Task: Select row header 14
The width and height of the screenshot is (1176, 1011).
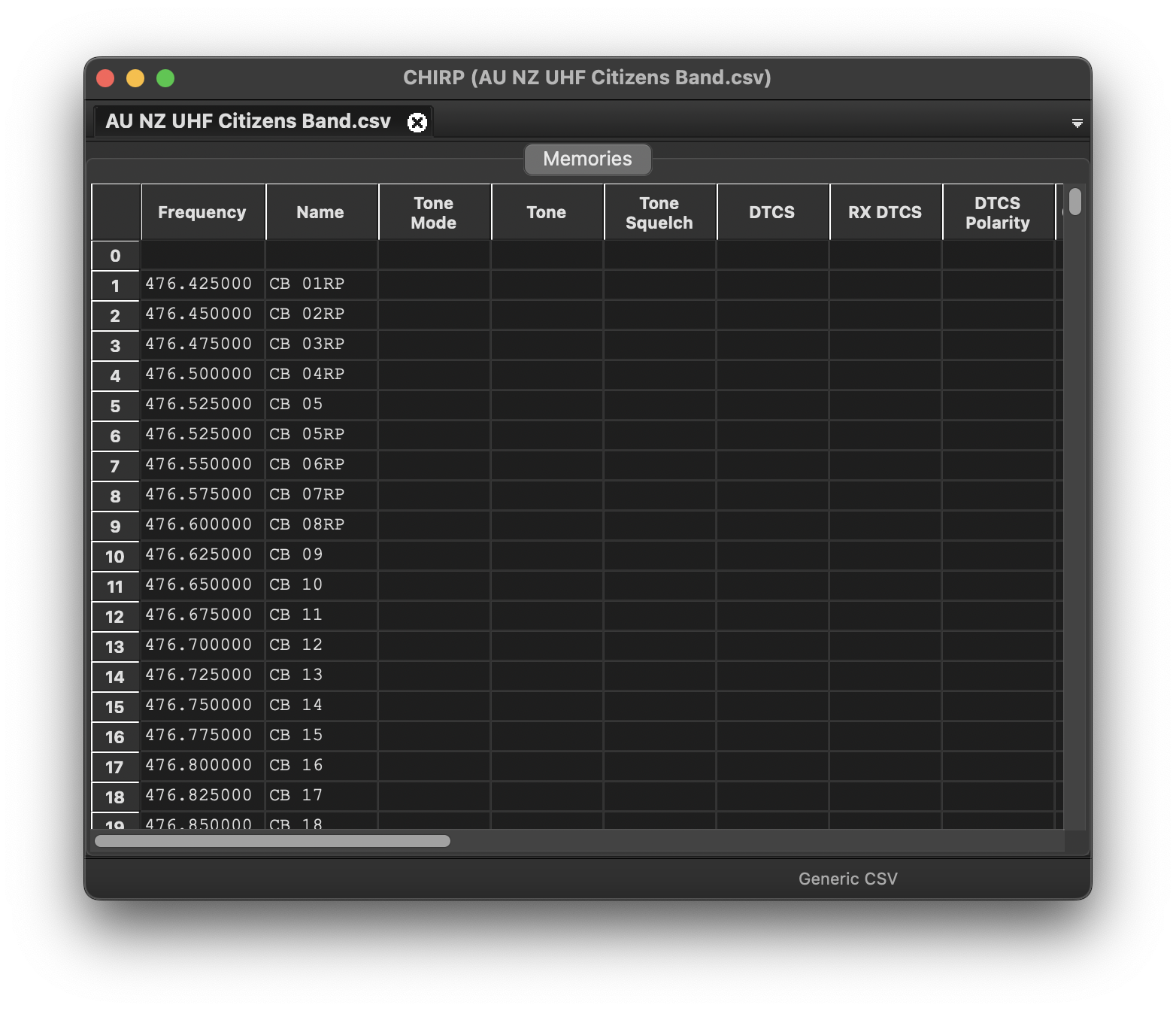Action: (115, 677)
